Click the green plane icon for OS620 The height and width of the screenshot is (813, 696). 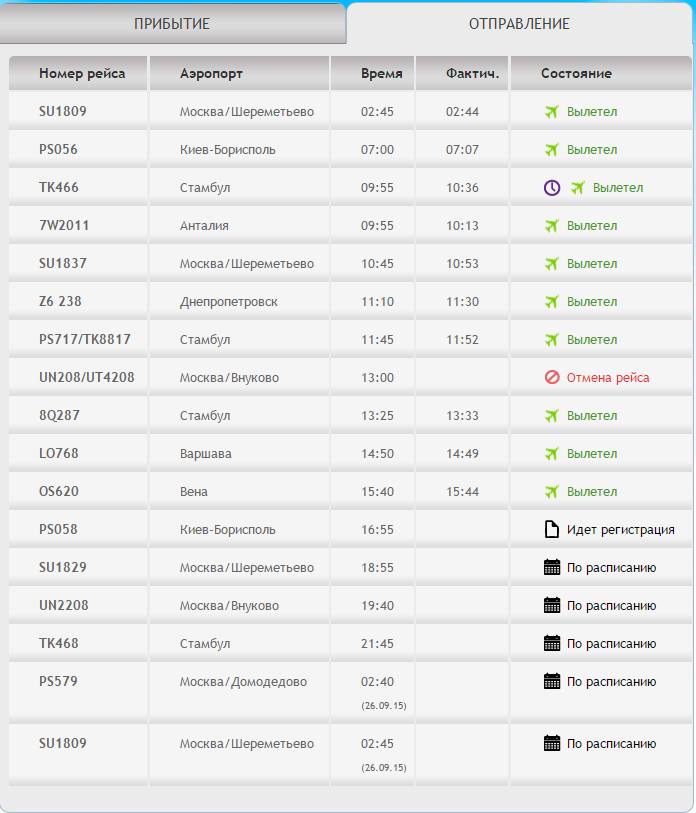pyautogui.click(x=552, y=492)
